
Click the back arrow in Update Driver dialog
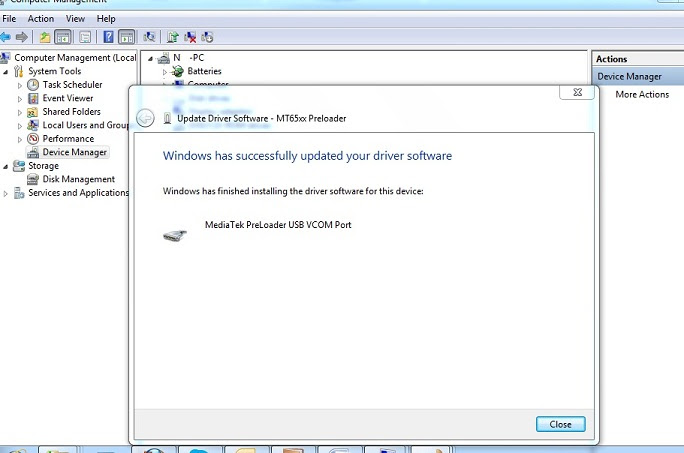pos(145,118)
